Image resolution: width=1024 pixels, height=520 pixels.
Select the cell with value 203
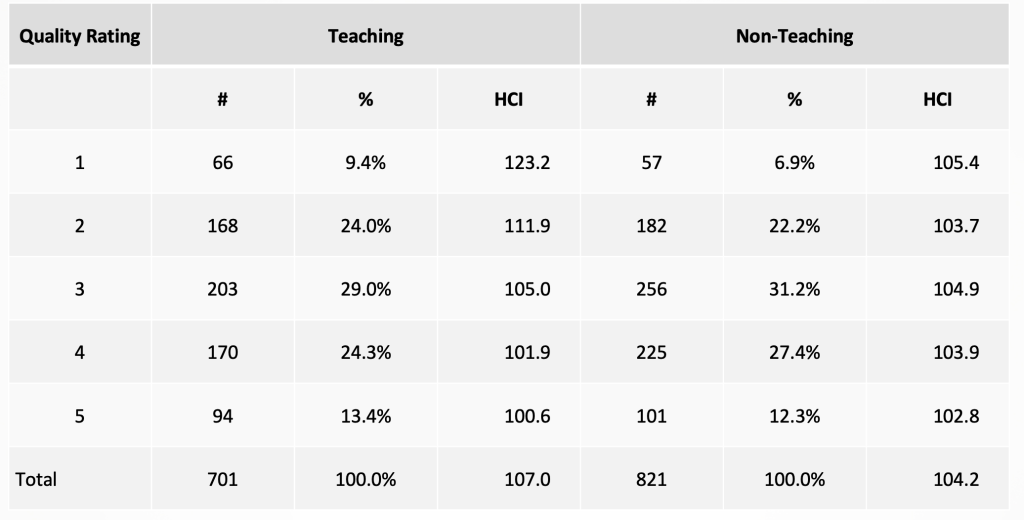223,289
